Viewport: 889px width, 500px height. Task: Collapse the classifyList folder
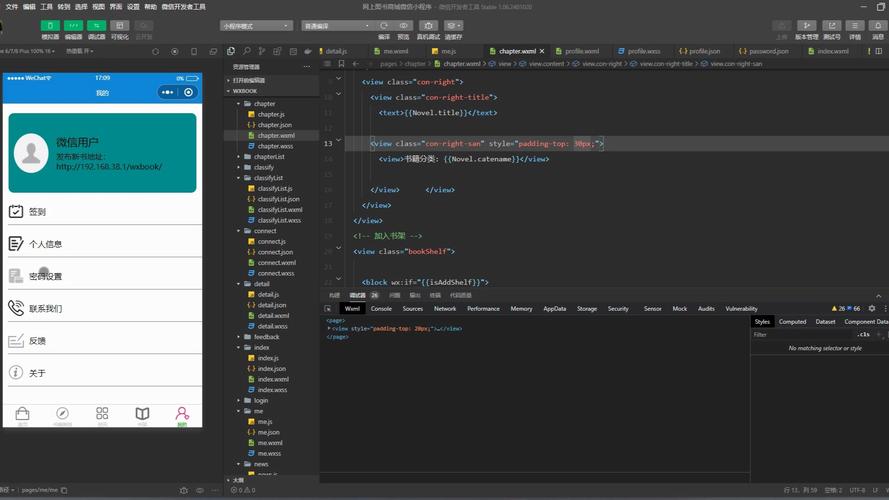239,178
